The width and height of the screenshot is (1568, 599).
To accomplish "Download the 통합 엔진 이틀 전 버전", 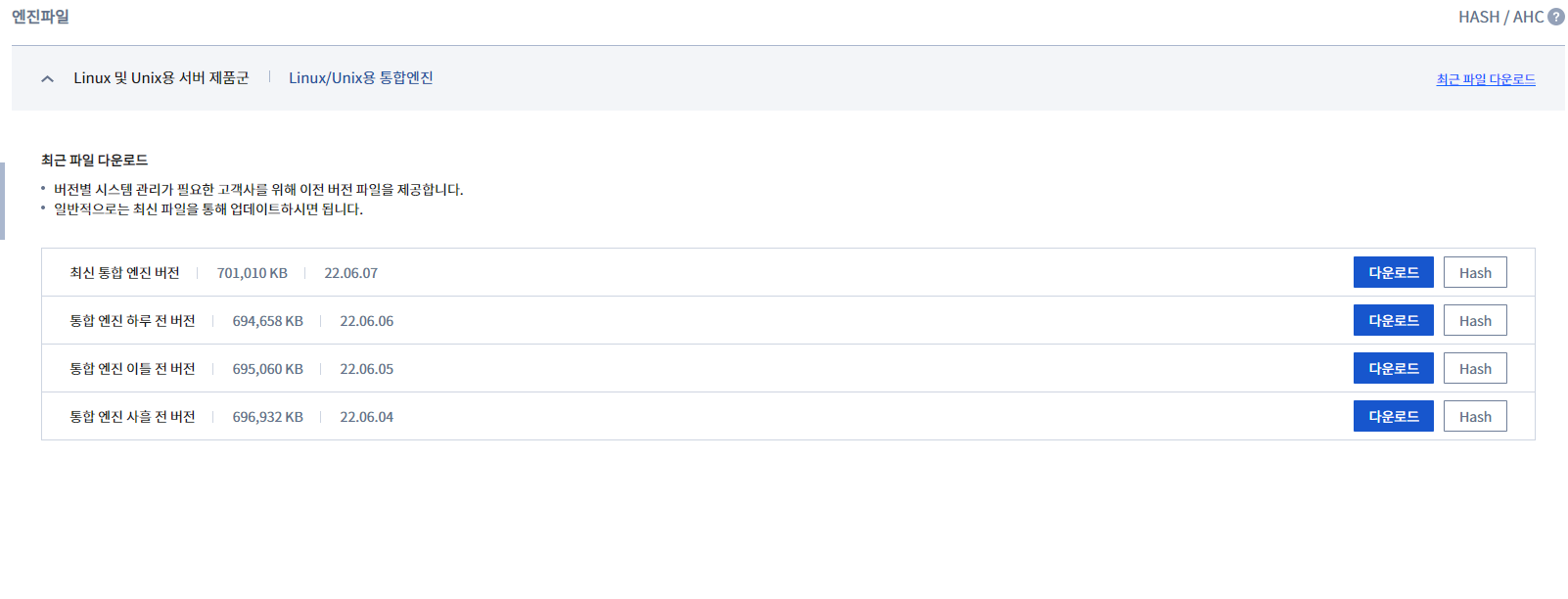I will (1393, 368).
